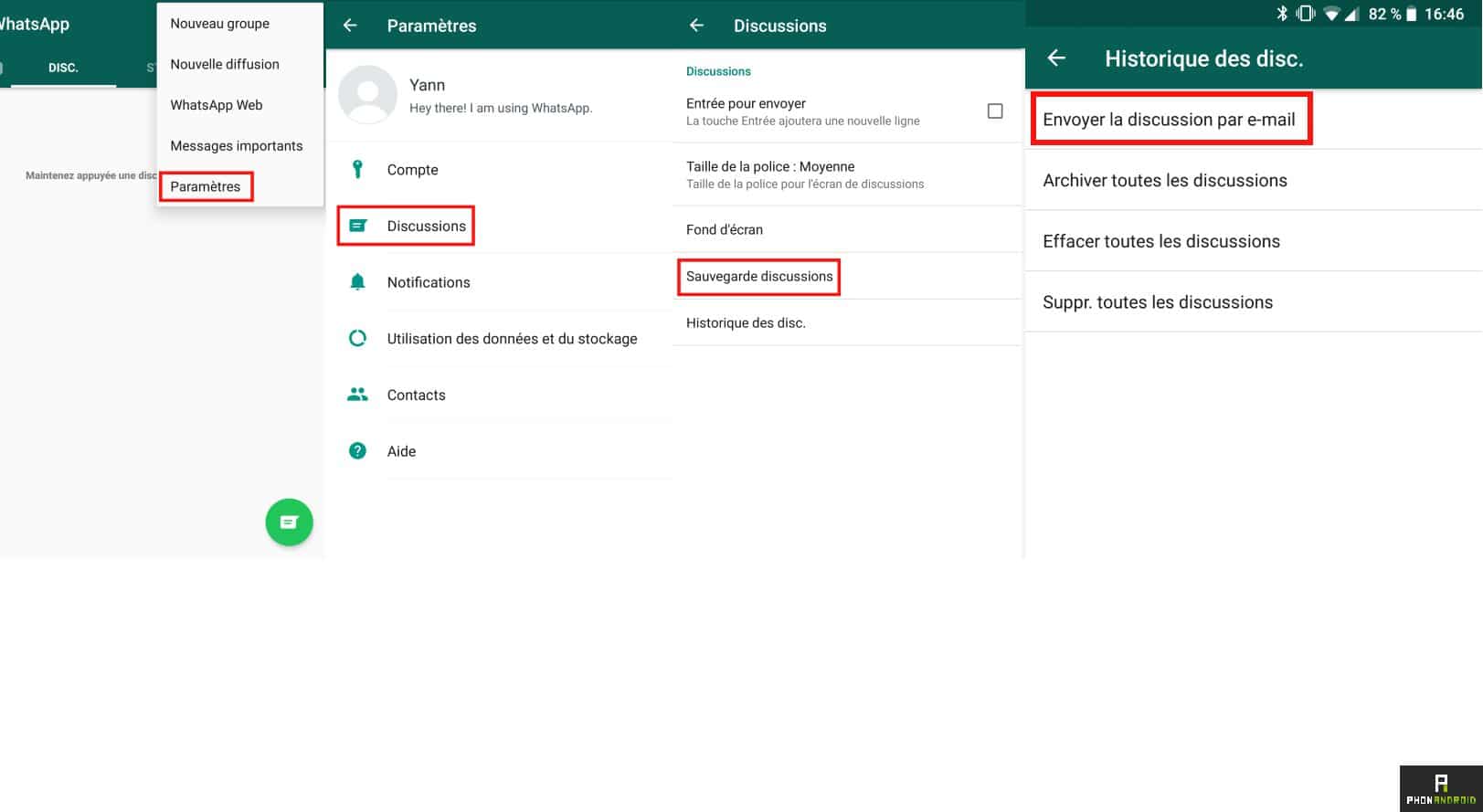The height and width of the screenshot is (812, 1483).
Task: Go back from the Paramètres screen
Action: [x=350, y=26]
